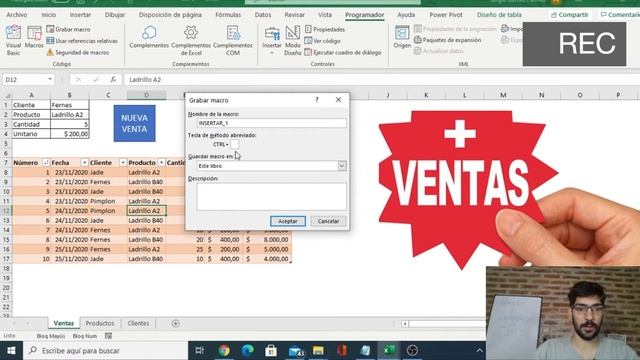Open Propiedades for controls
This screenshot has height=360, width=640.
tap(325, 29)
